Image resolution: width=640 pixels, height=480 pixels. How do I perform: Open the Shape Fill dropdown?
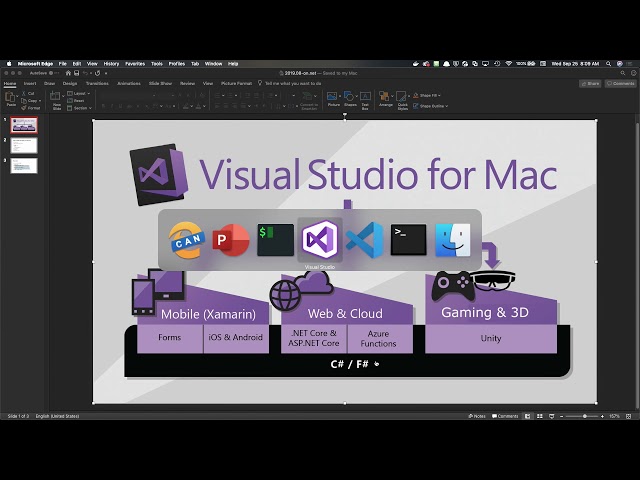point(427,95)
